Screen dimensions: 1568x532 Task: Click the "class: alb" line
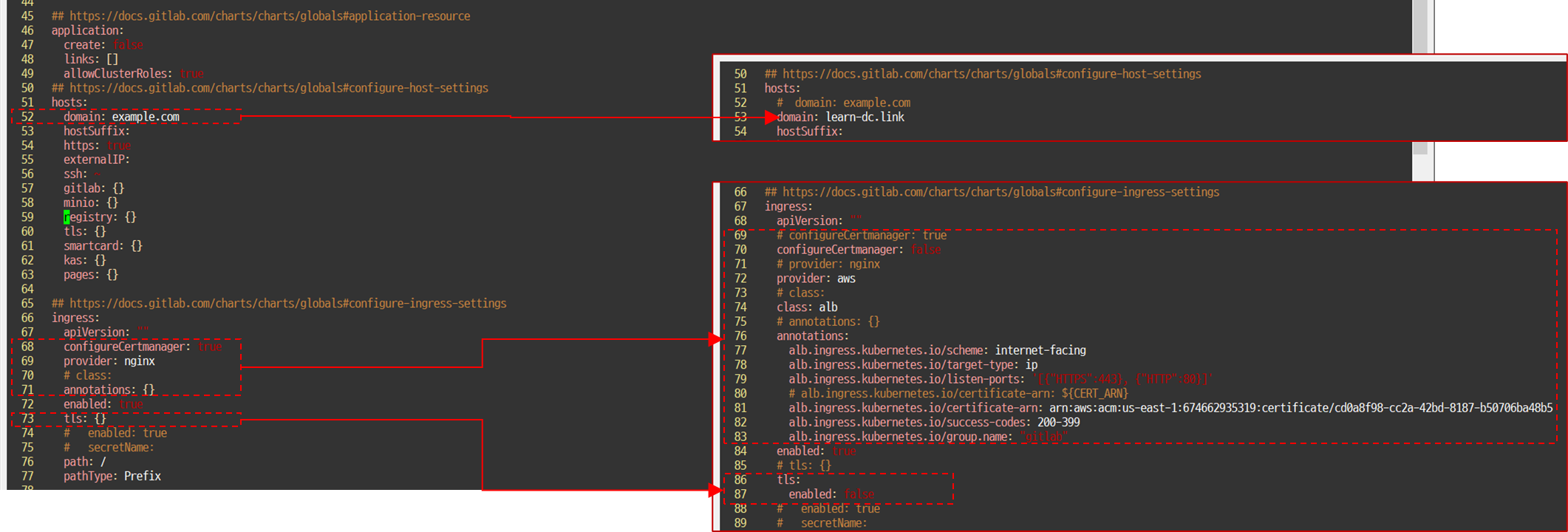point(807,307)
